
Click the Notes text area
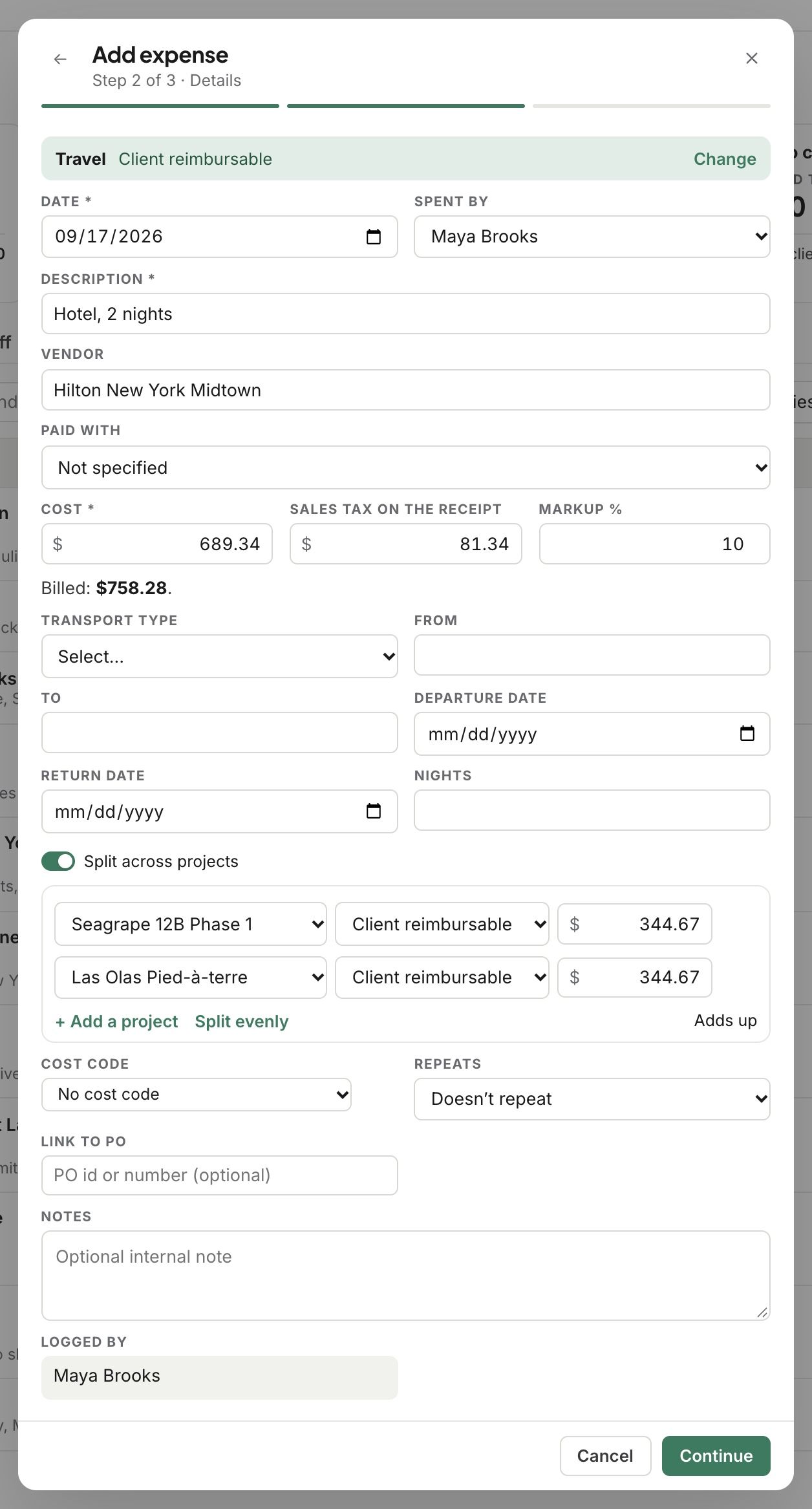click(x=405, y=1275)
